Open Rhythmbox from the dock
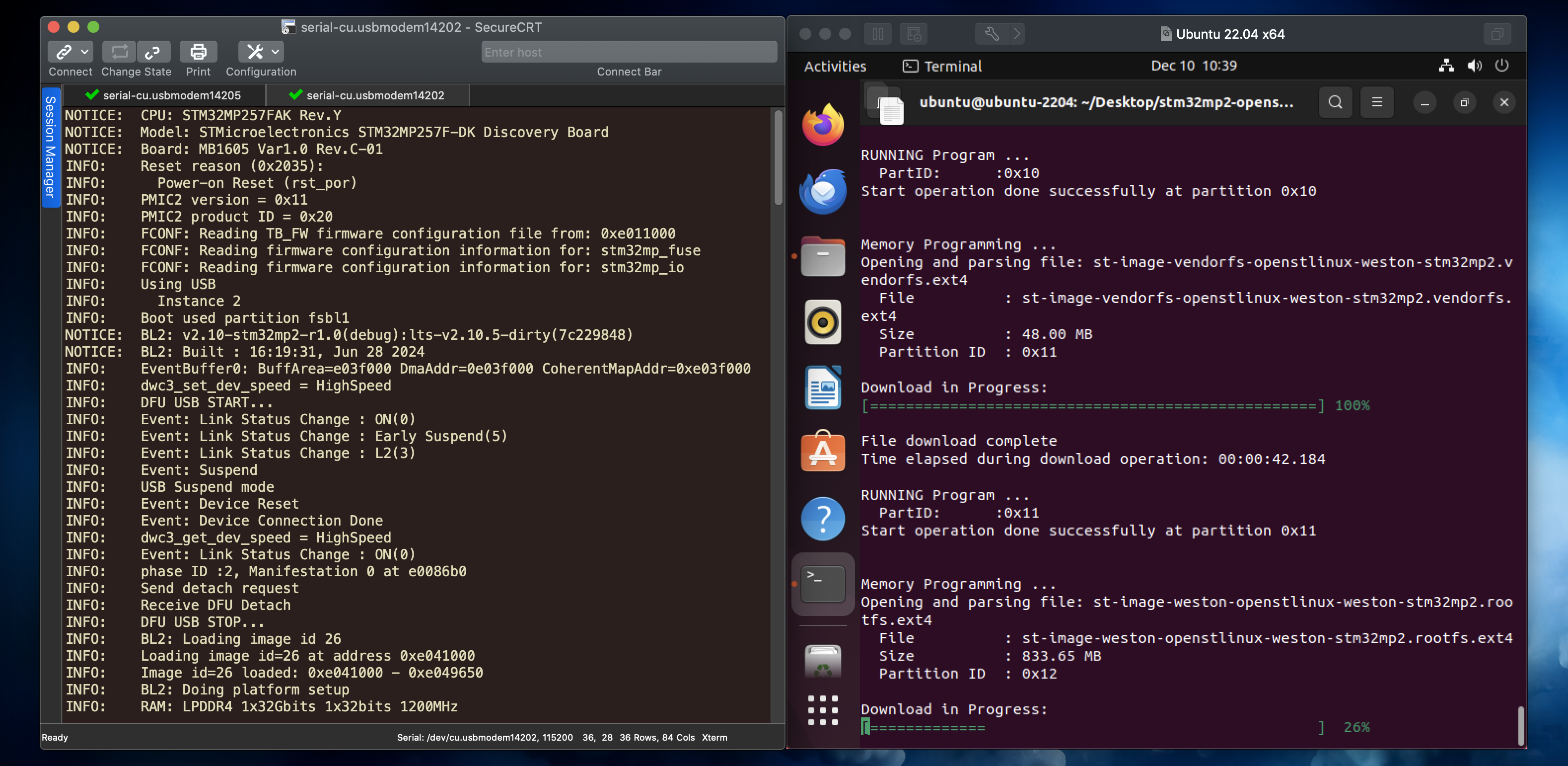The image size is (1568, 766). 823,321
